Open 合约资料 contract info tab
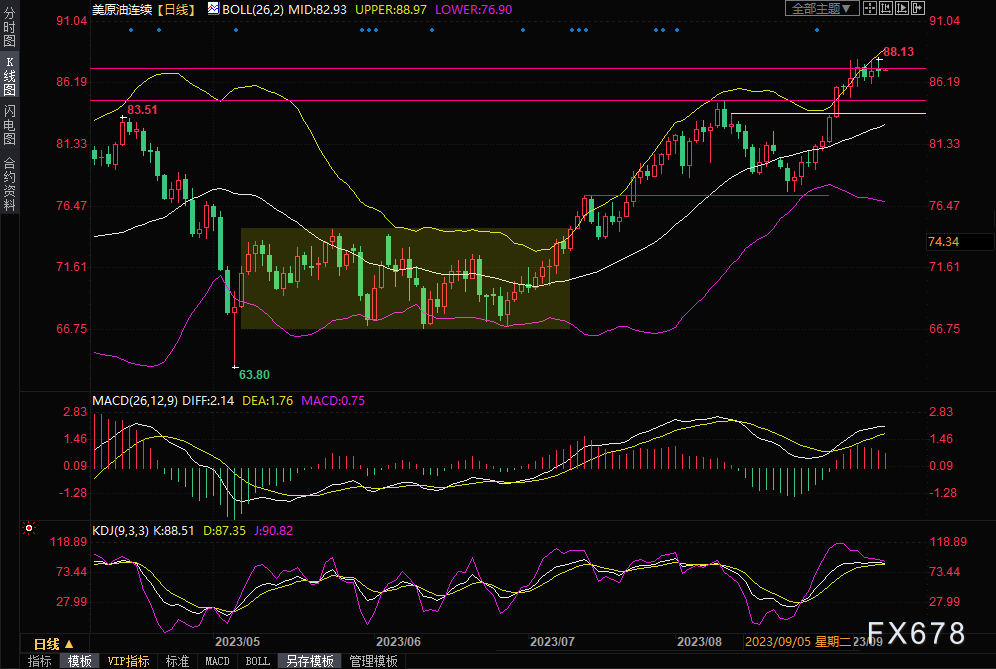The width and height of the screenshot is (996, 669). (9, 183)
